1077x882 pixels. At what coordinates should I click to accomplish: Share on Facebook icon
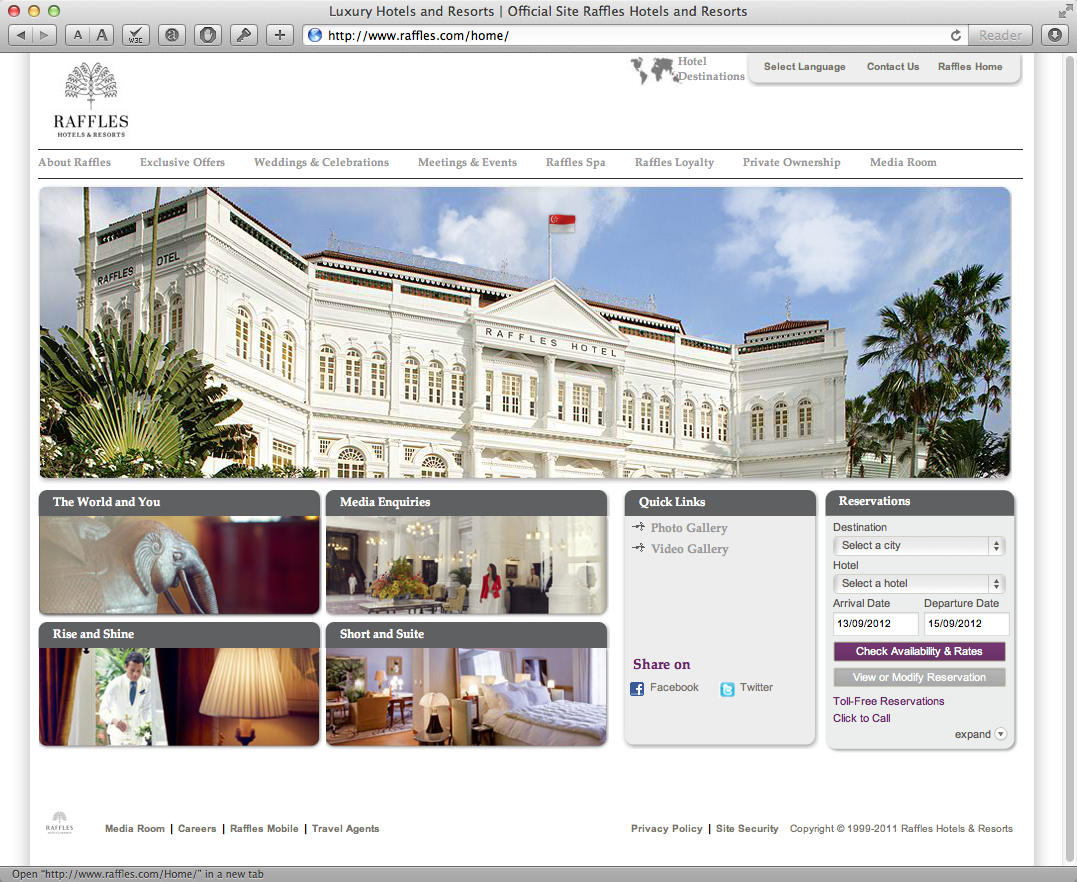pyautogui.click(x=637, y=688)
